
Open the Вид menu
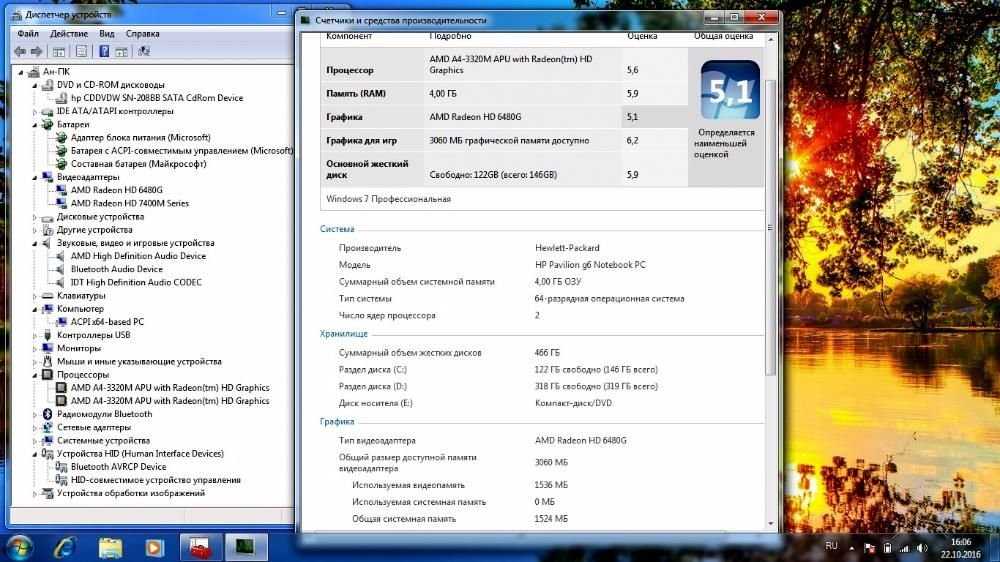coord(107,34)
